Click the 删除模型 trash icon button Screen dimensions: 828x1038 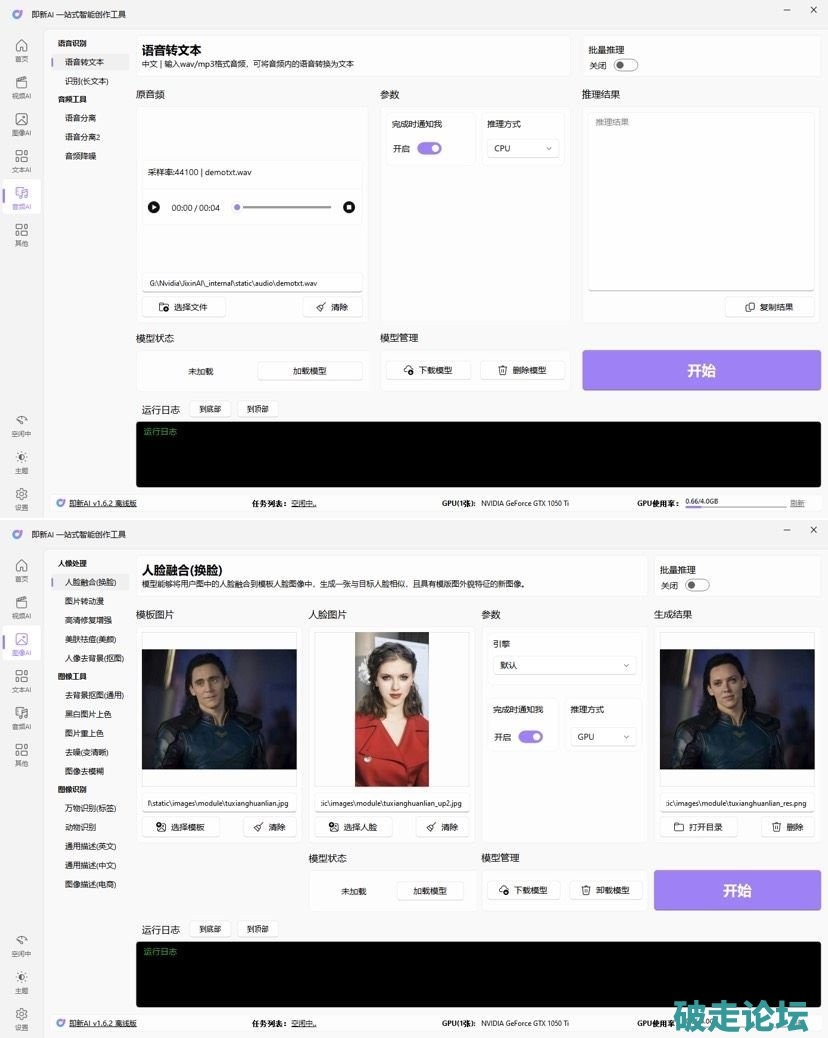(522, 370)
